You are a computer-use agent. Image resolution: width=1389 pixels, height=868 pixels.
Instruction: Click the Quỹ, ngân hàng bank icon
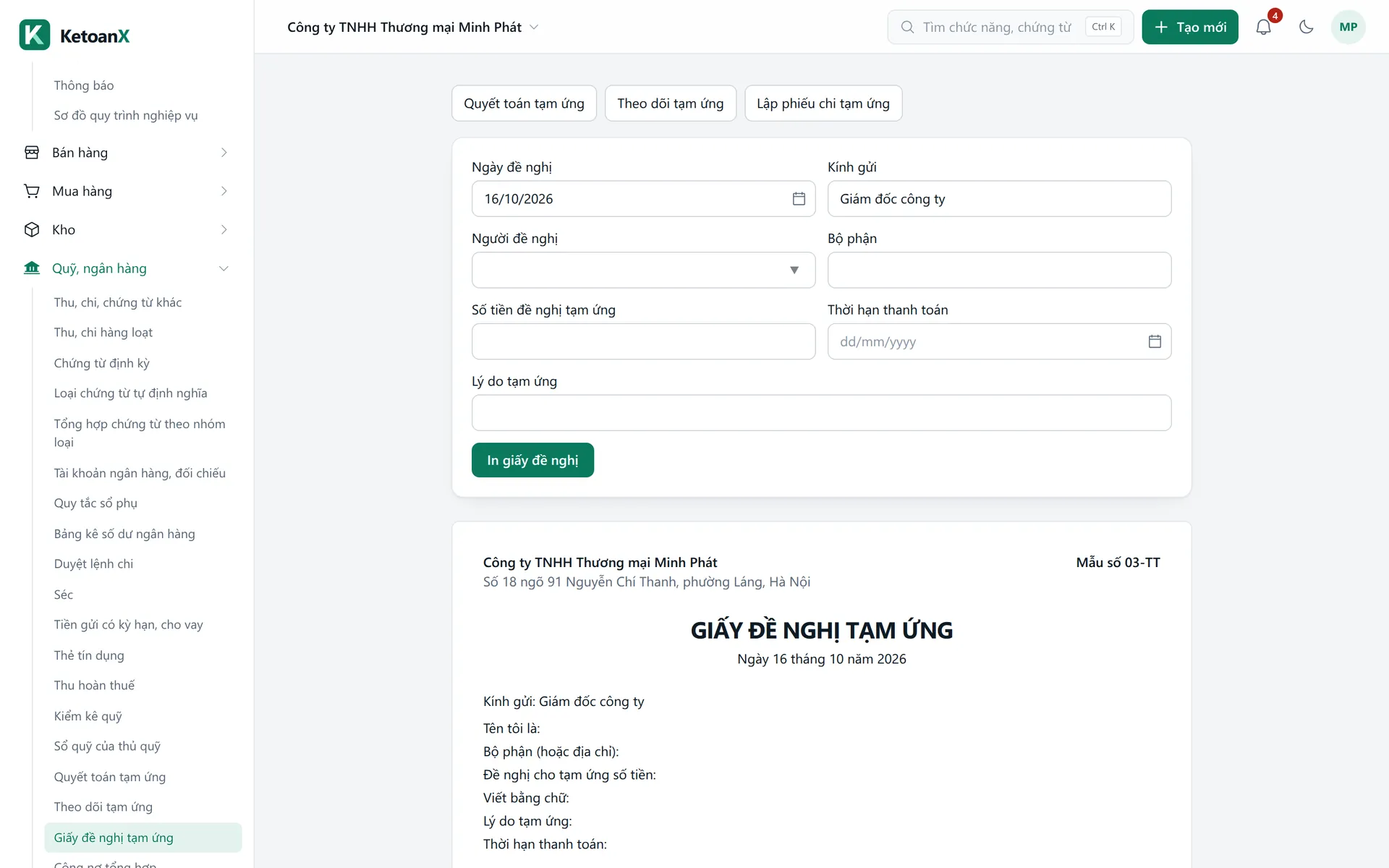(x=32, y=268)
